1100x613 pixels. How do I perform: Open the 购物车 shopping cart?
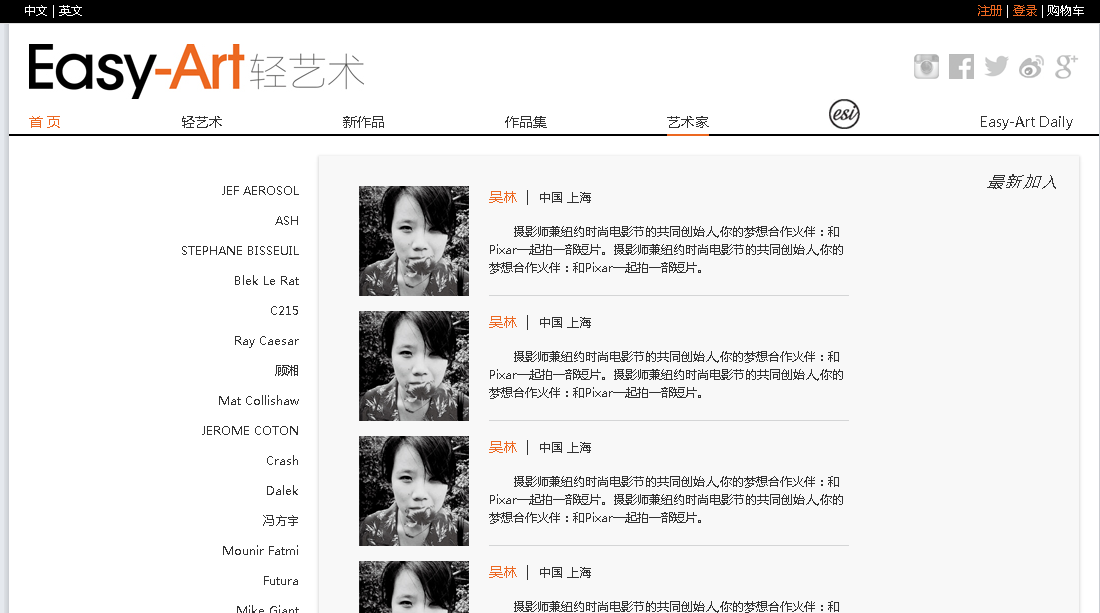pyautogui.click(x=1065, y=11)
